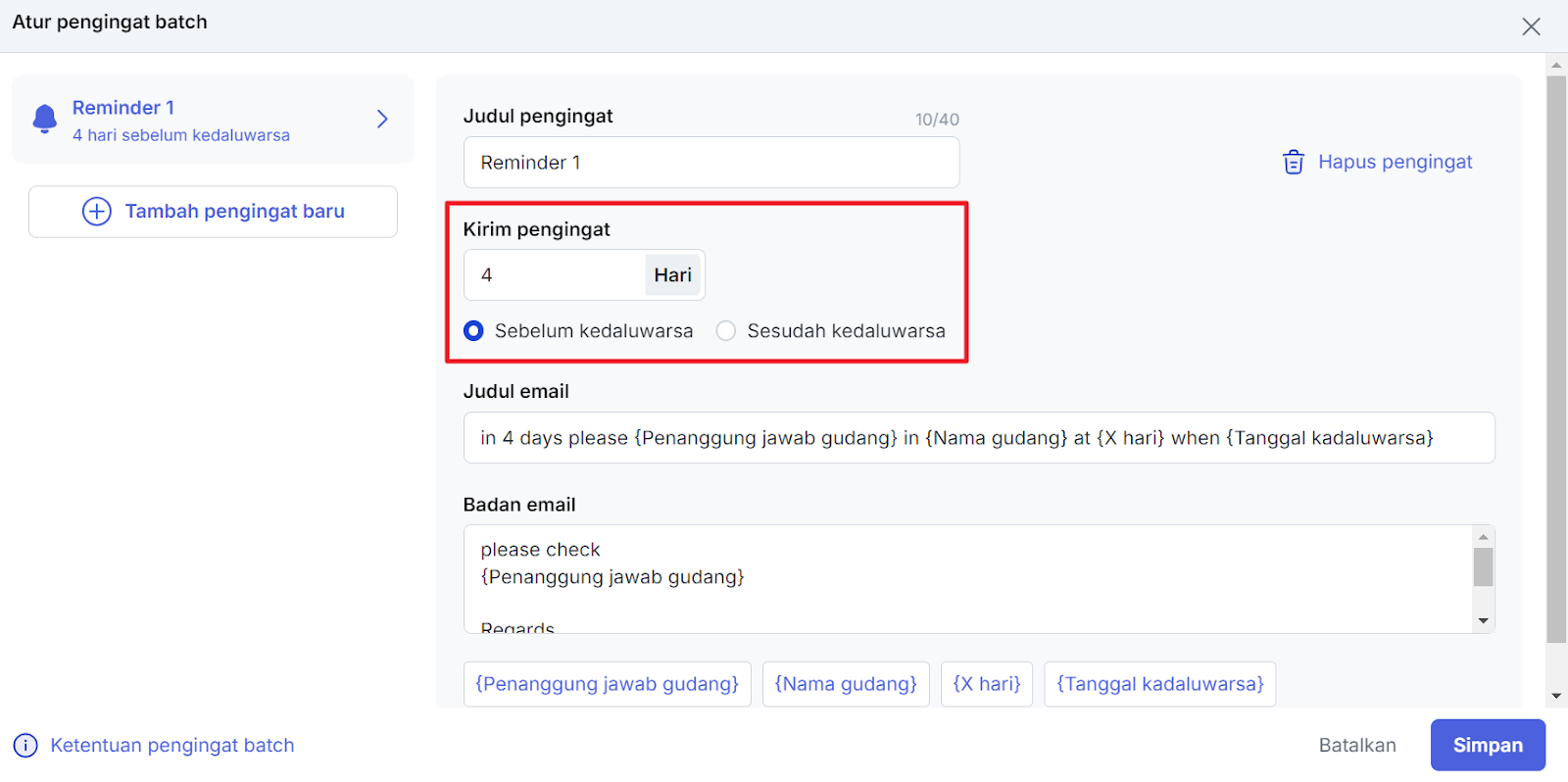Image resolution: width=1568 pixels, height=782 pixels.
Task: Click the info icon beside Ketentuan pengingat batch
Action: click(x=25, y=746)
